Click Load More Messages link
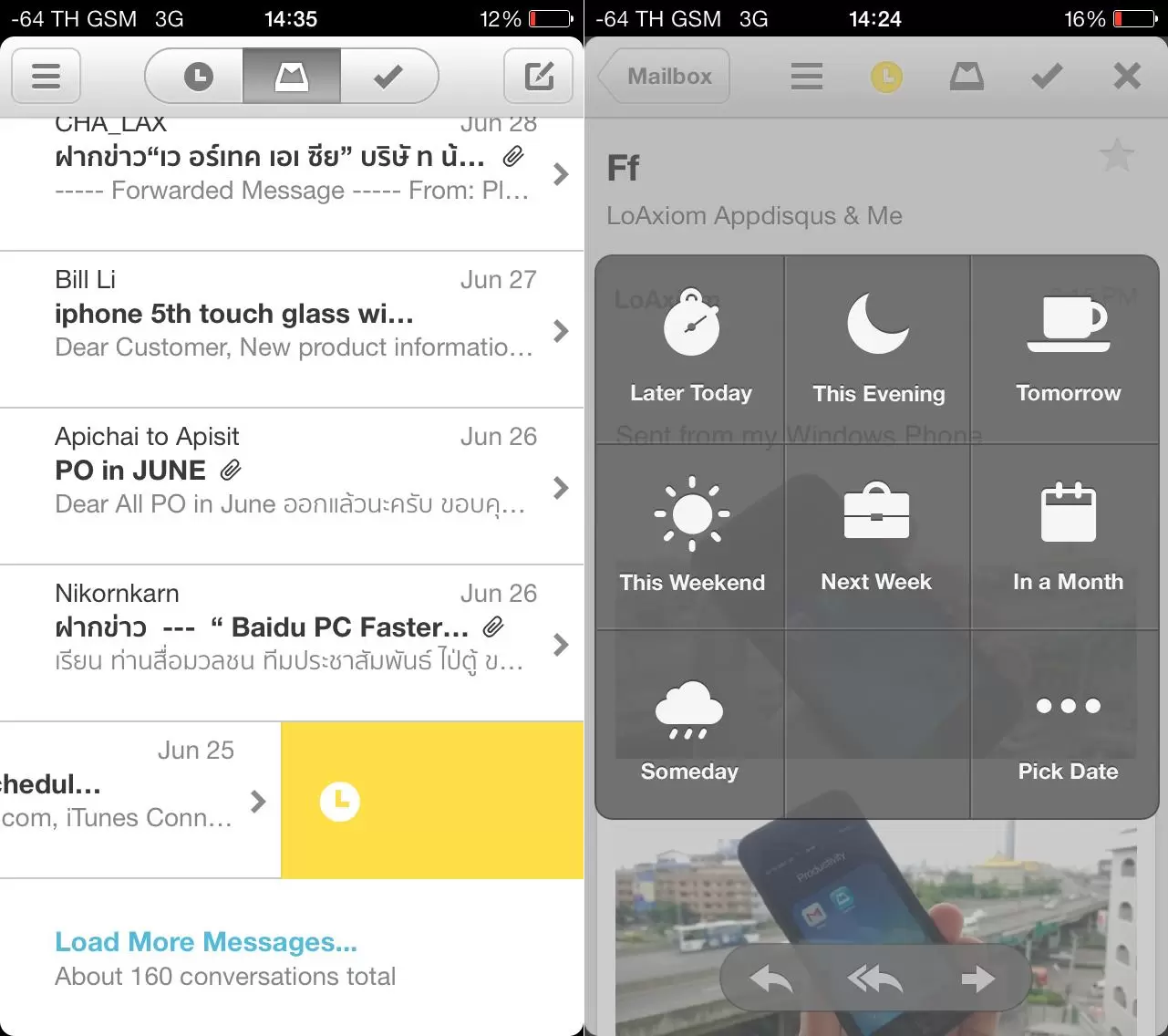1168x1036 pixels. click(206, 941)
